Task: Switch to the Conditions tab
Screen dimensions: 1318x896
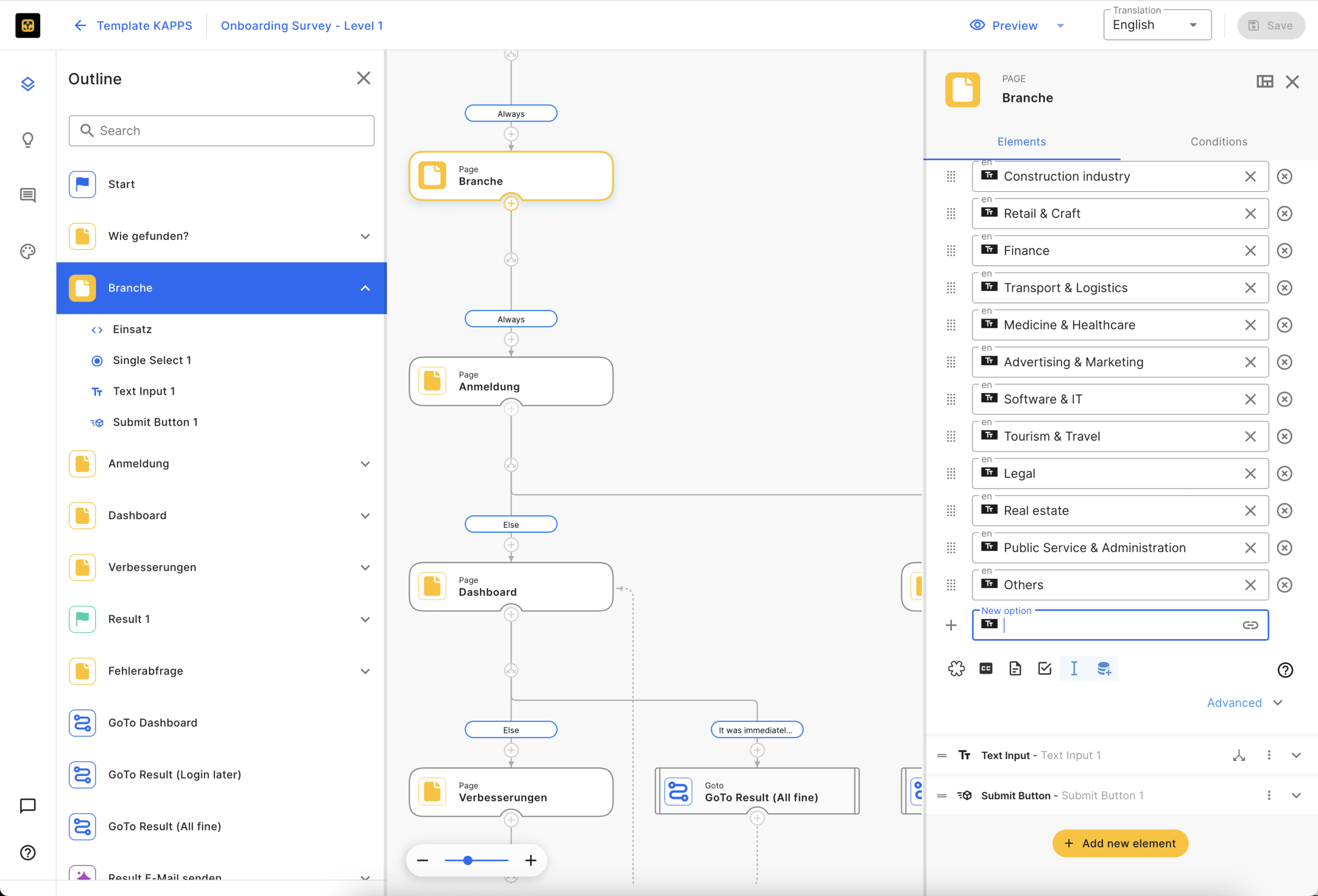Action: [1218, 142]
